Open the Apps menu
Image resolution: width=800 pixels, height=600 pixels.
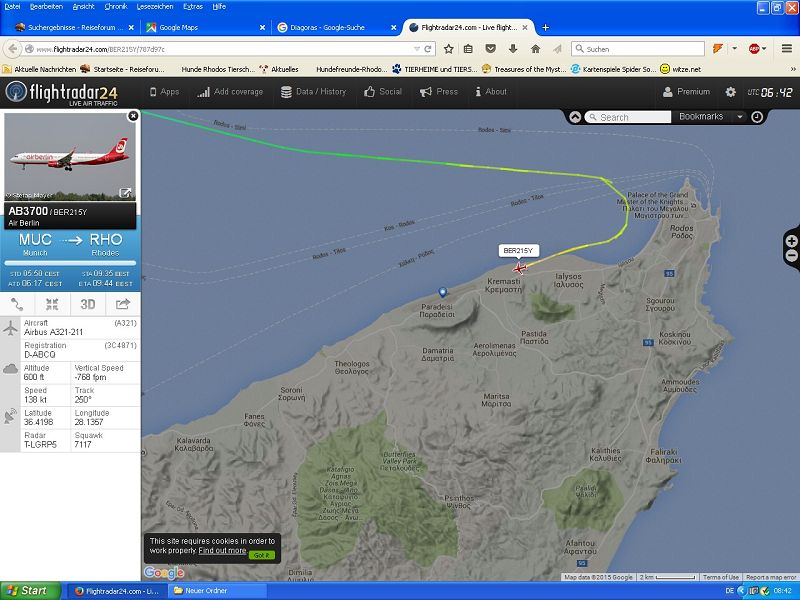(164, 92)
